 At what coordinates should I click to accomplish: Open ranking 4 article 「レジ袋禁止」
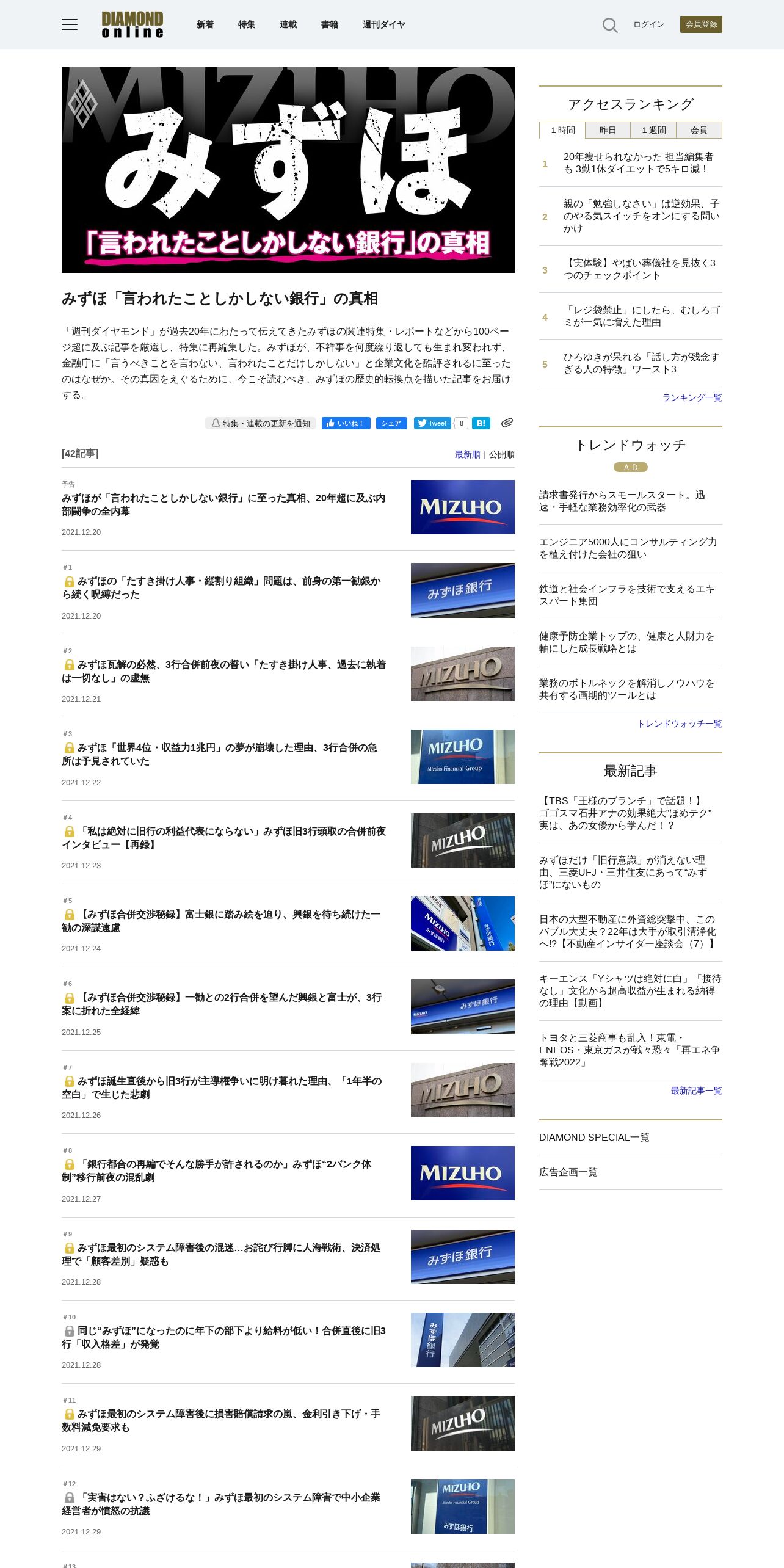pyautogui.click(x=641, y=316)
